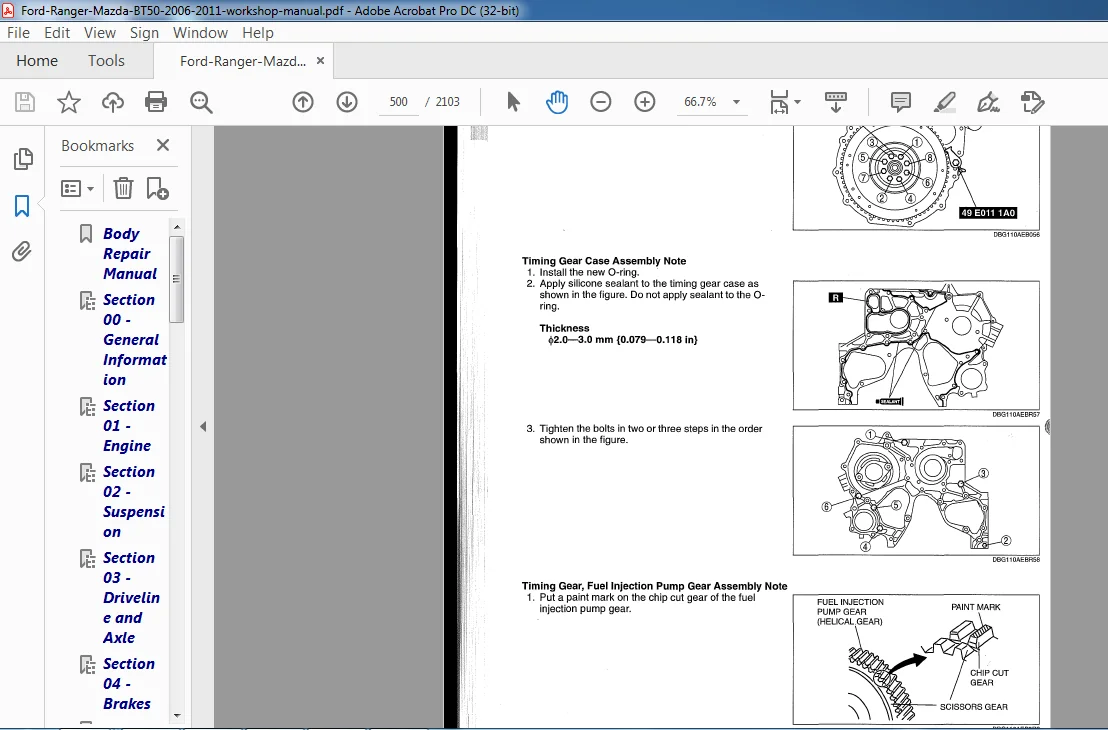Expand Section 00 - General Information bookmark
The image size is (1108, 730).
coord(87,301)
